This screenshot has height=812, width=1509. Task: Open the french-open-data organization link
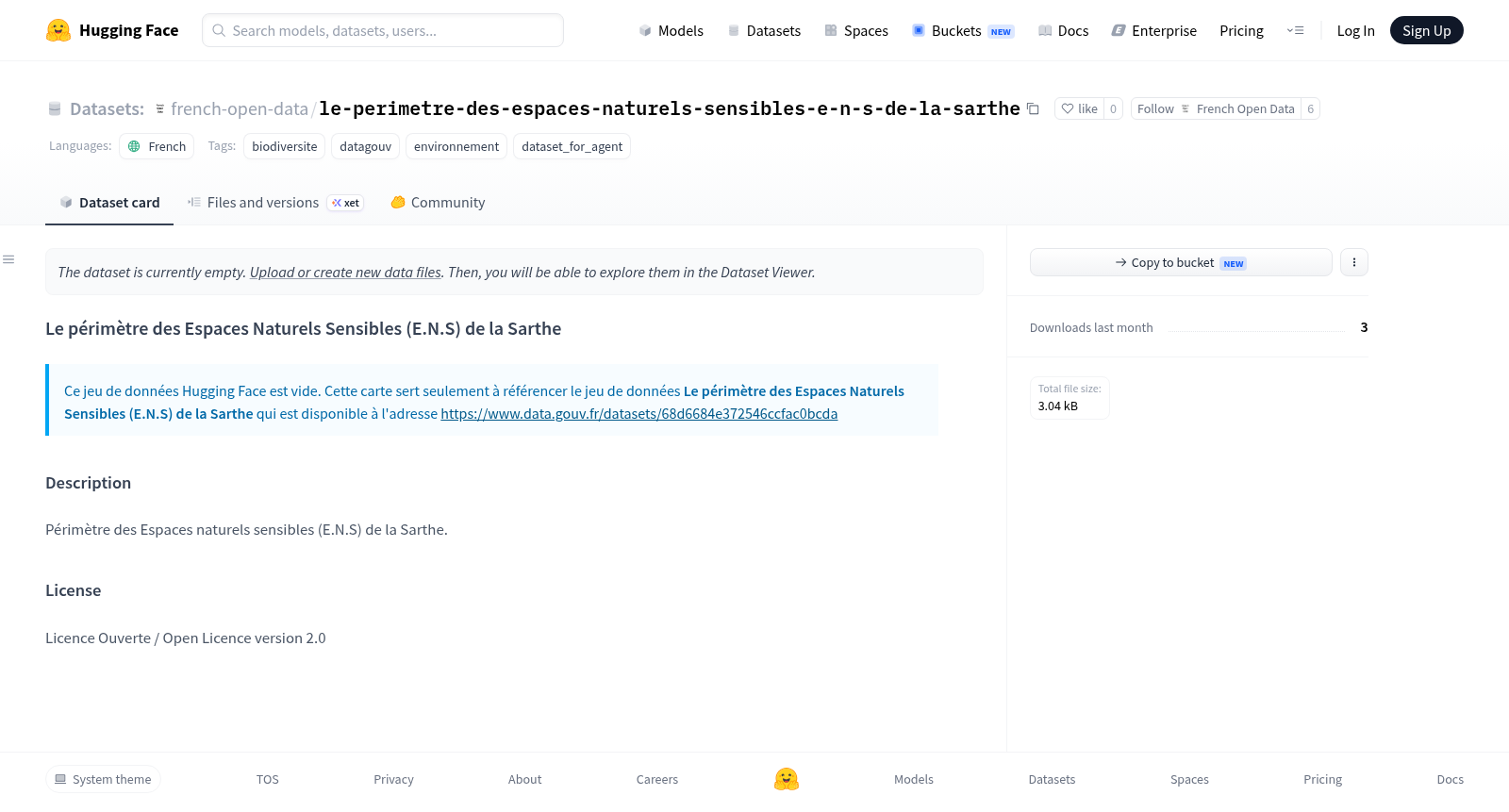pos(240,108)
